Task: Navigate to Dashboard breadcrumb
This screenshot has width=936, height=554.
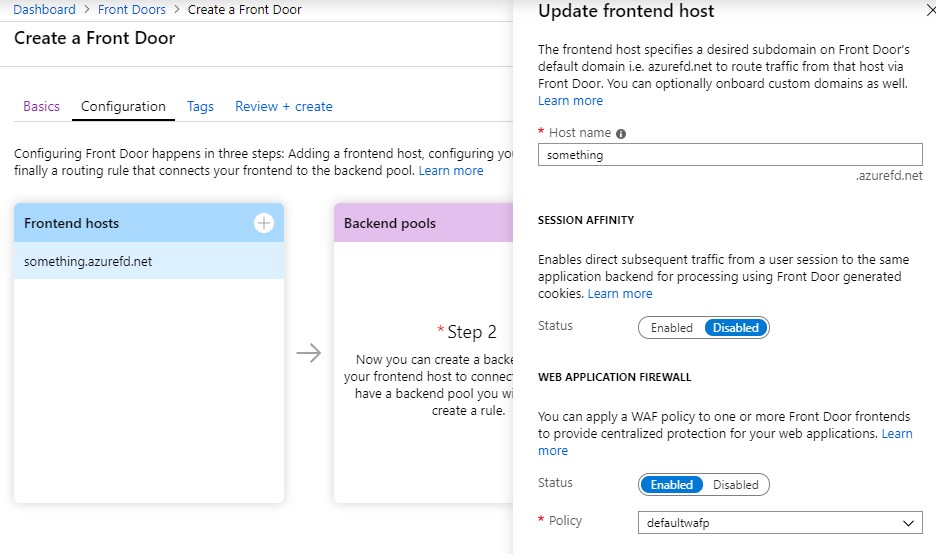Action: 44,10
